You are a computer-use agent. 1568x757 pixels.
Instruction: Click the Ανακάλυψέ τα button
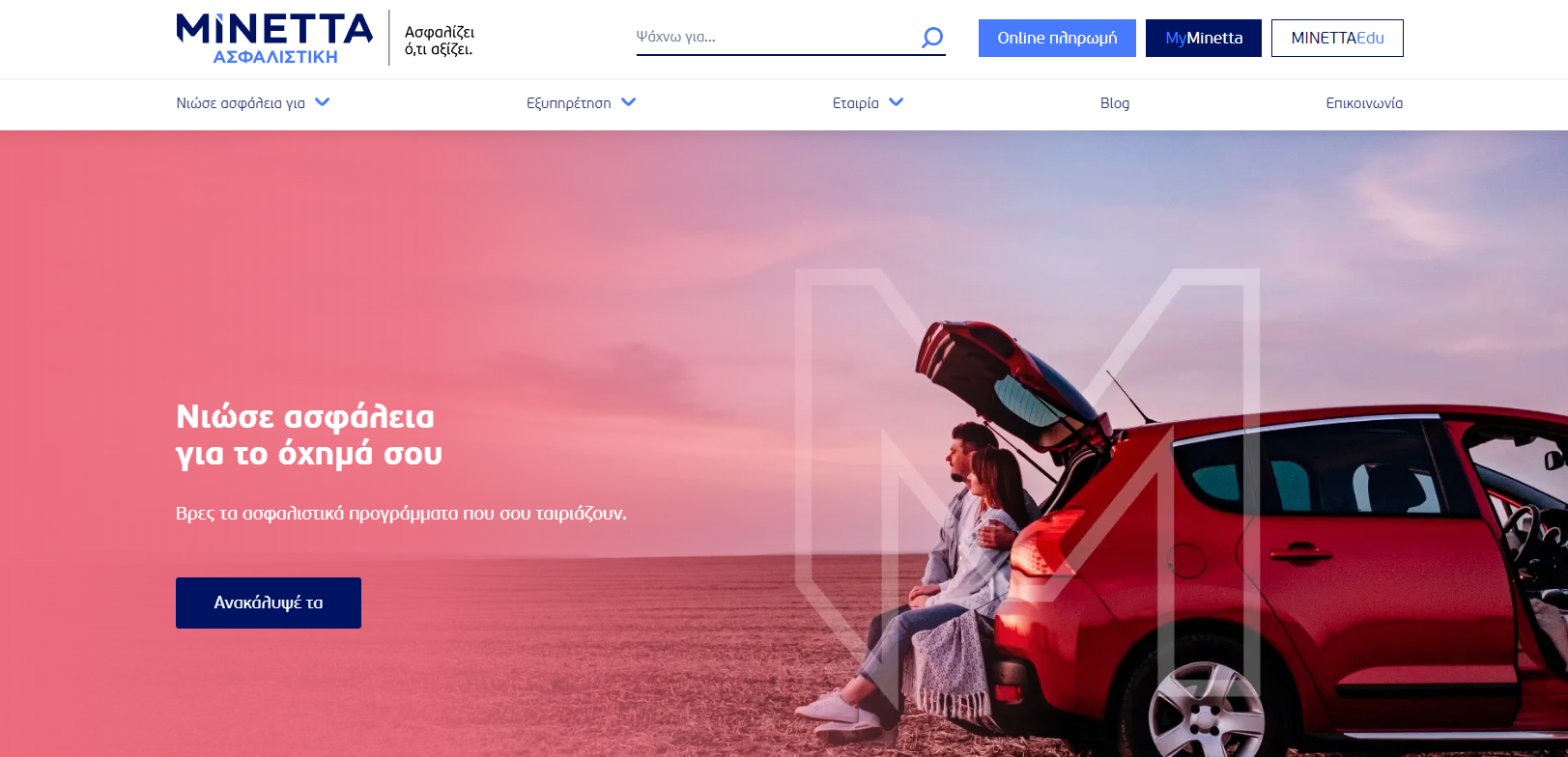[x=269, y=603]
